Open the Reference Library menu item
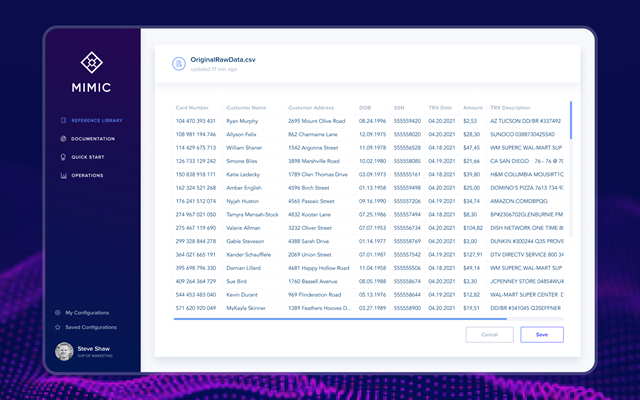640x400 pixels. coord(97,120)
